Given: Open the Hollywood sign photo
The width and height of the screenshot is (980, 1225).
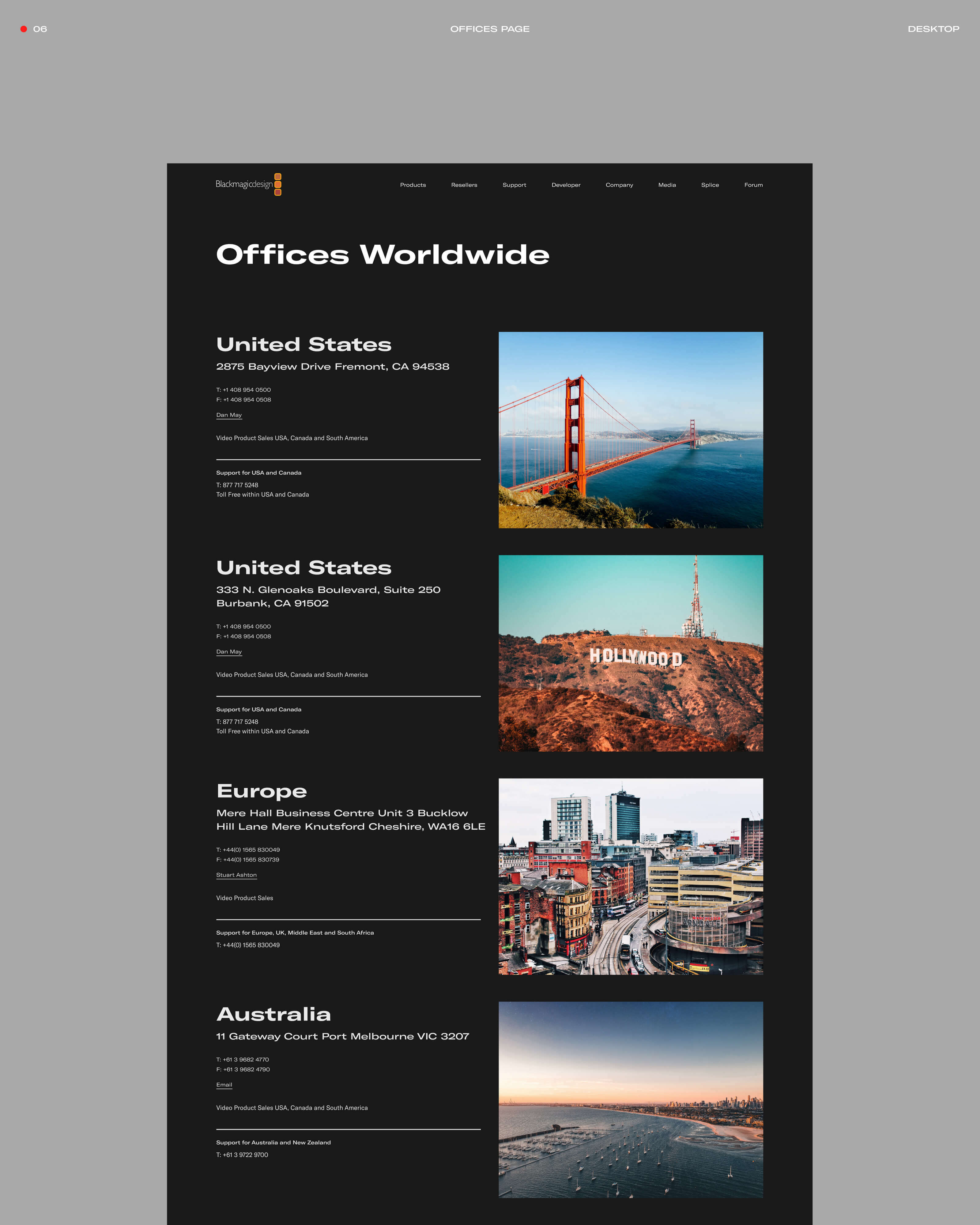Looking at the screenshot, I should 631,654.
